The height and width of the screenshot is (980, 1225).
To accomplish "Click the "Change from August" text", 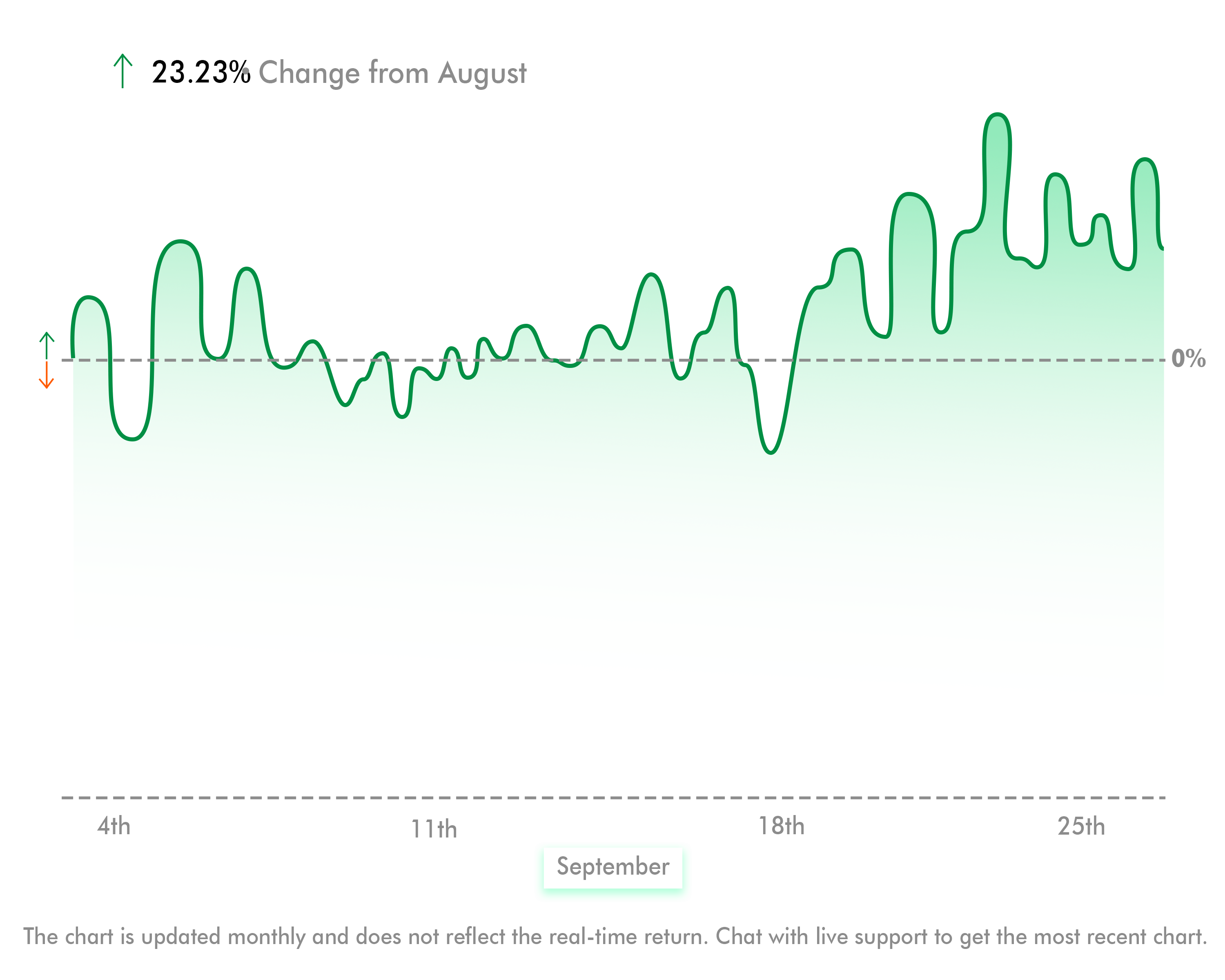I will pos(392,73).
